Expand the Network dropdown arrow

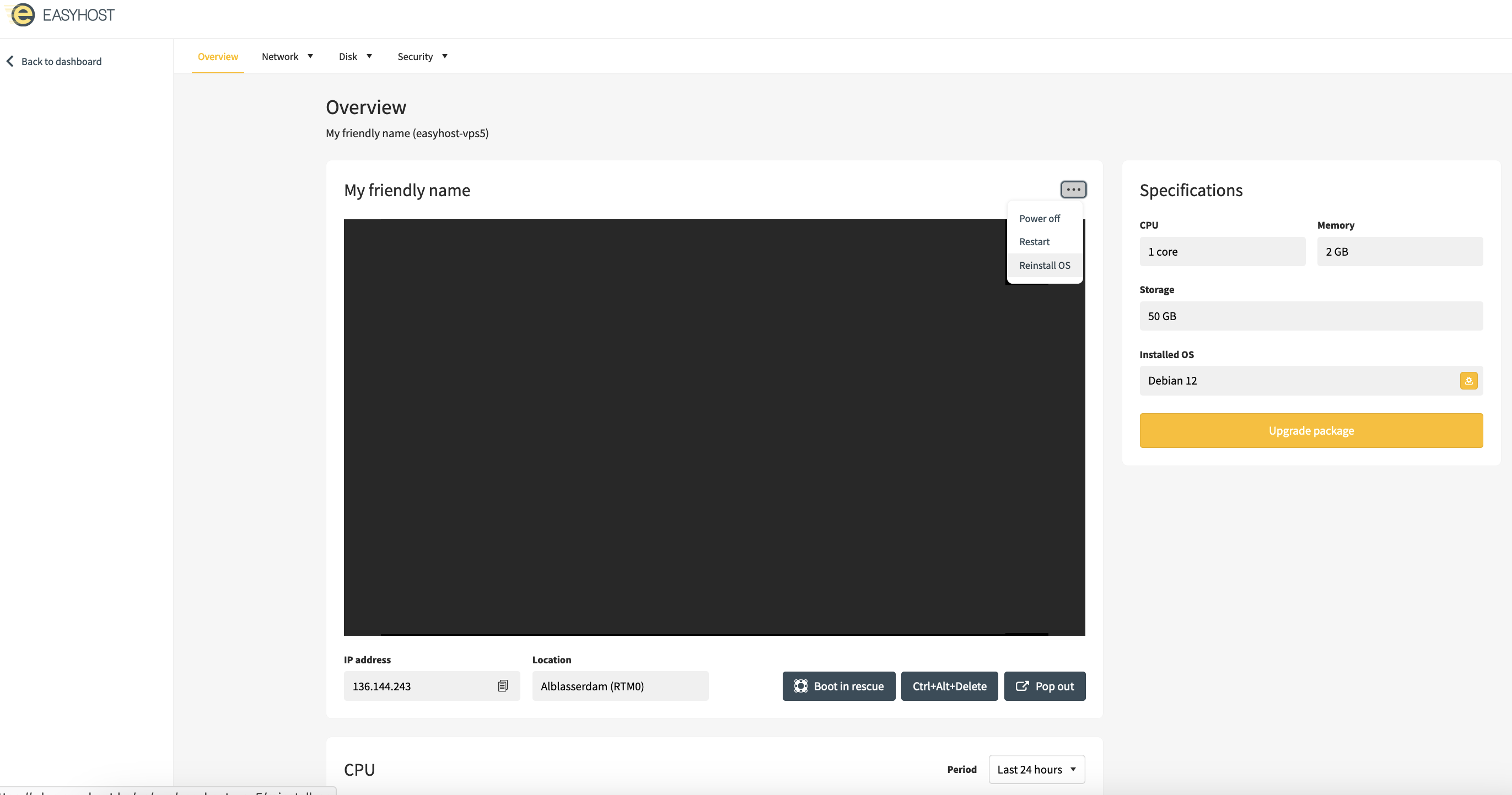tap(310, 56)
